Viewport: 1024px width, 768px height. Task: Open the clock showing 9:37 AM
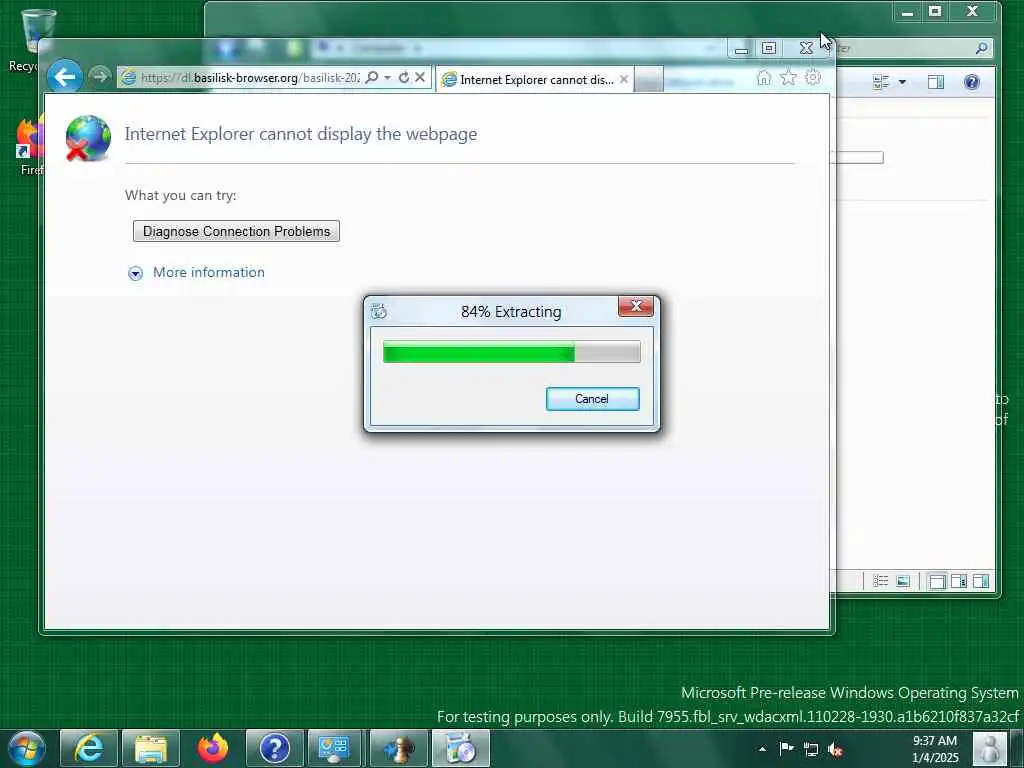935,749
